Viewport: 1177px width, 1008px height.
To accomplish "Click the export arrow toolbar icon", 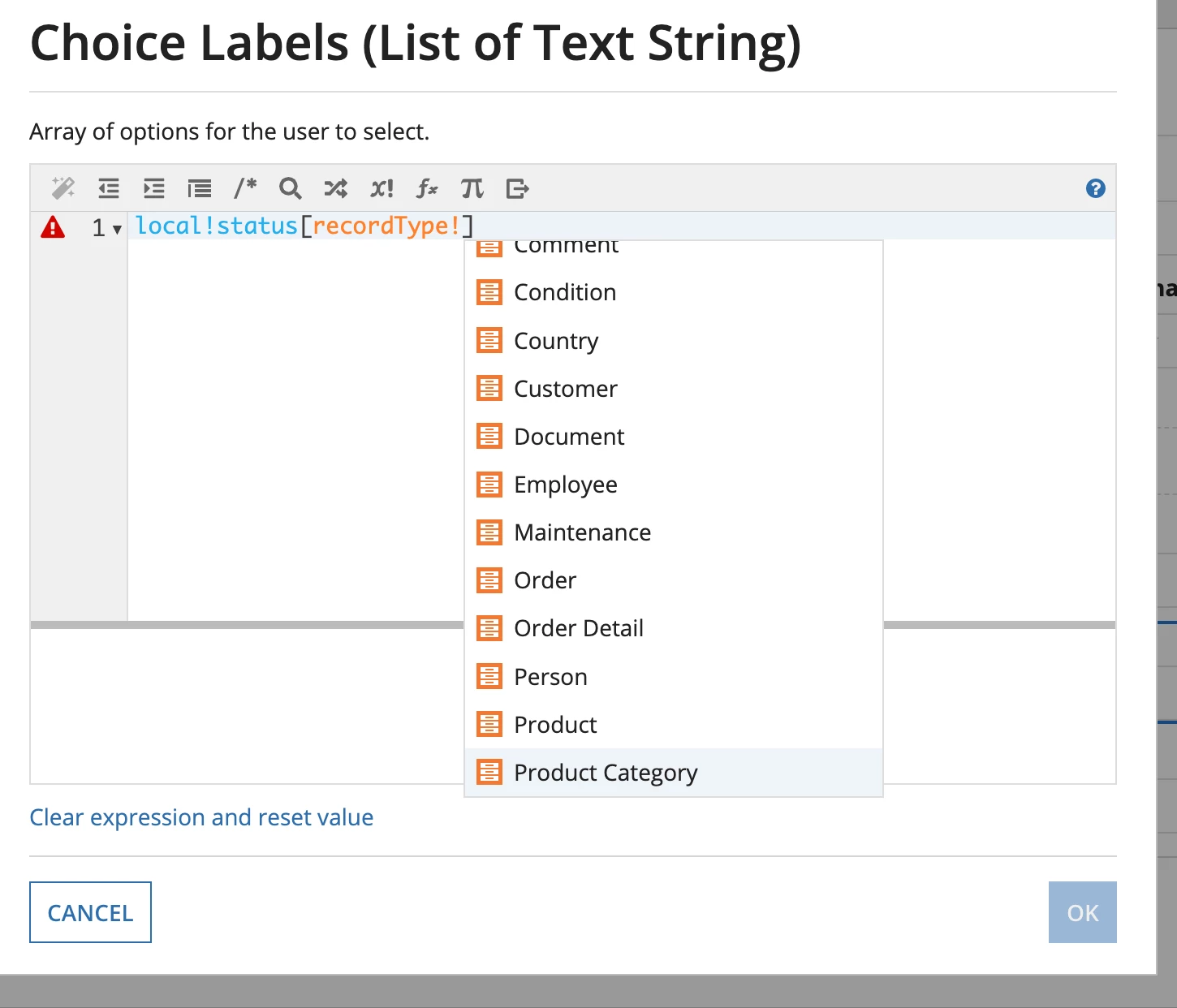I will tap(518, 188).
